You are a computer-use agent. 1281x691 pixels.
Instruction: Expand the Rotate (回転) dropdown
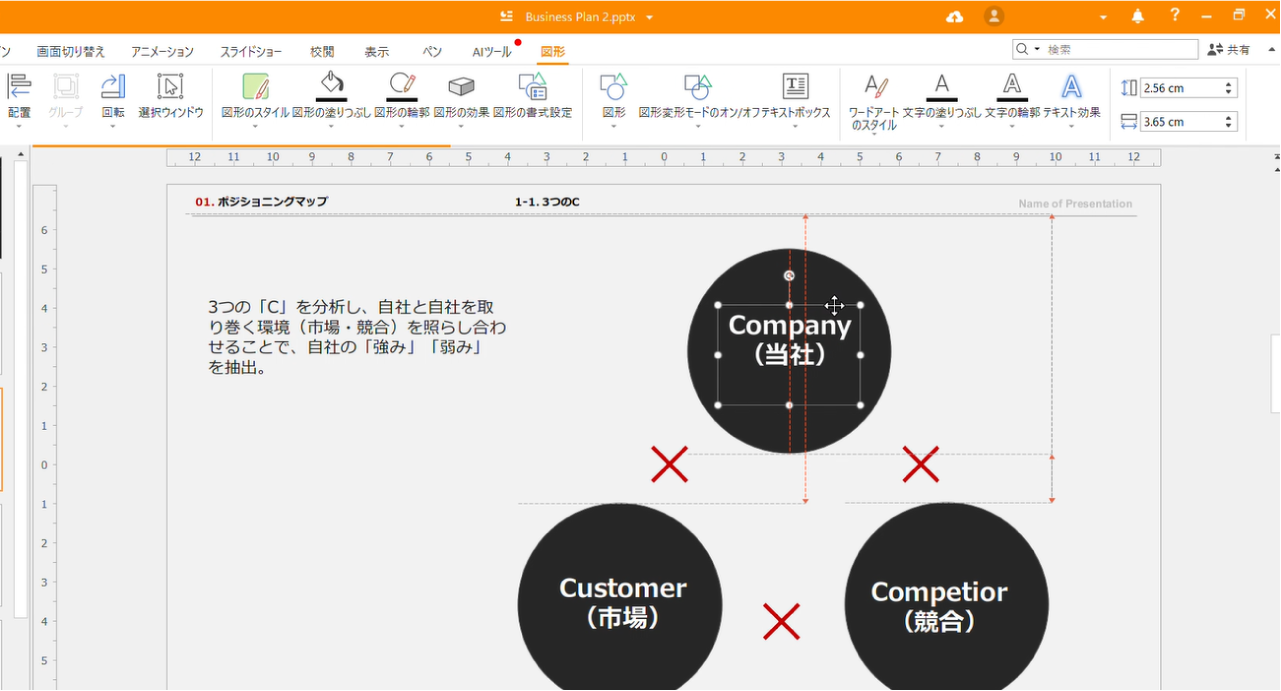pos(113,127)
